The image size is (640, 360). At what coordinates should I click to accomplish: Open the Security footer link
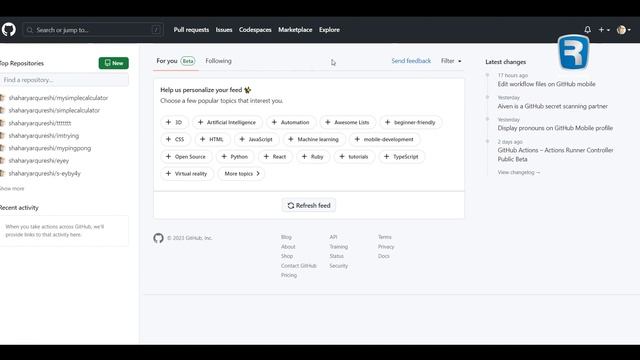click(x=338, y=266)
